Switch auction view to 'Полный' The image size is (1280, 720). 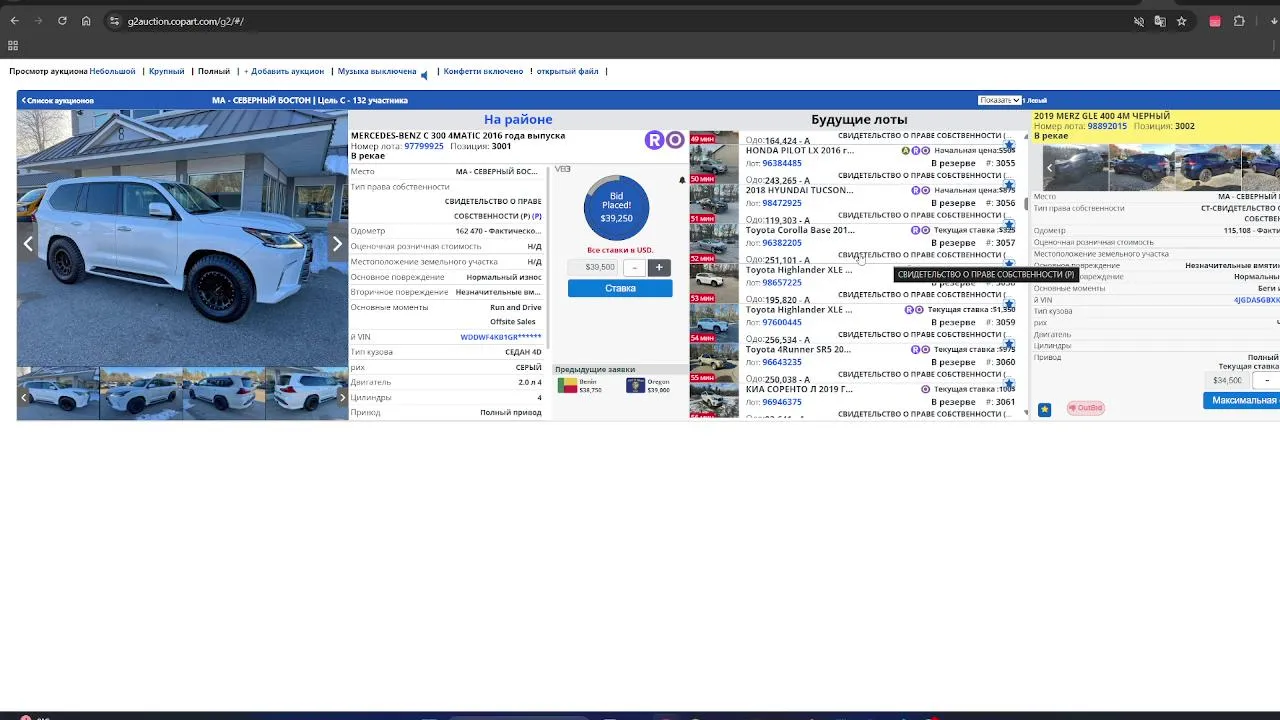click(214, 72)
